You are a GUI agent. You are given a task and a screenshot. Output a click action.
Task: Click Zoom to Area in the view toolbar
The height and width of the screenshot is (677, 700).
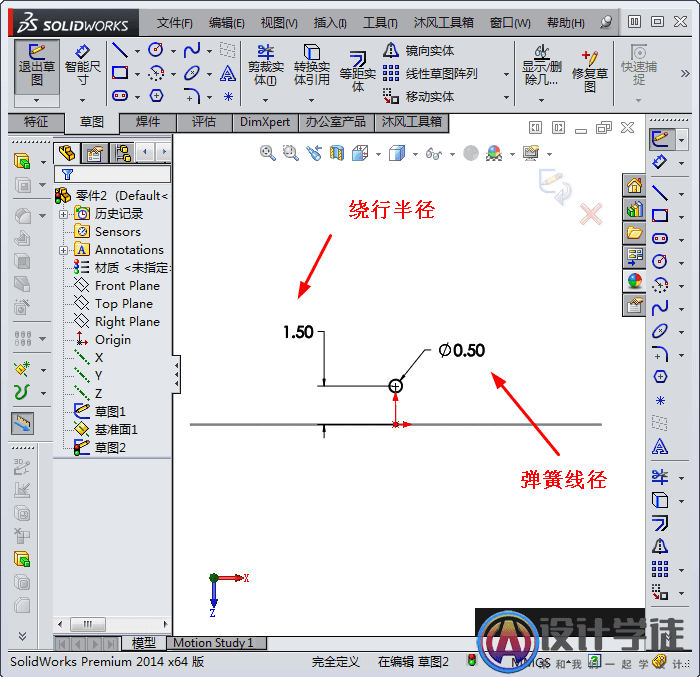pyautogui.click(x=291, y=153)
